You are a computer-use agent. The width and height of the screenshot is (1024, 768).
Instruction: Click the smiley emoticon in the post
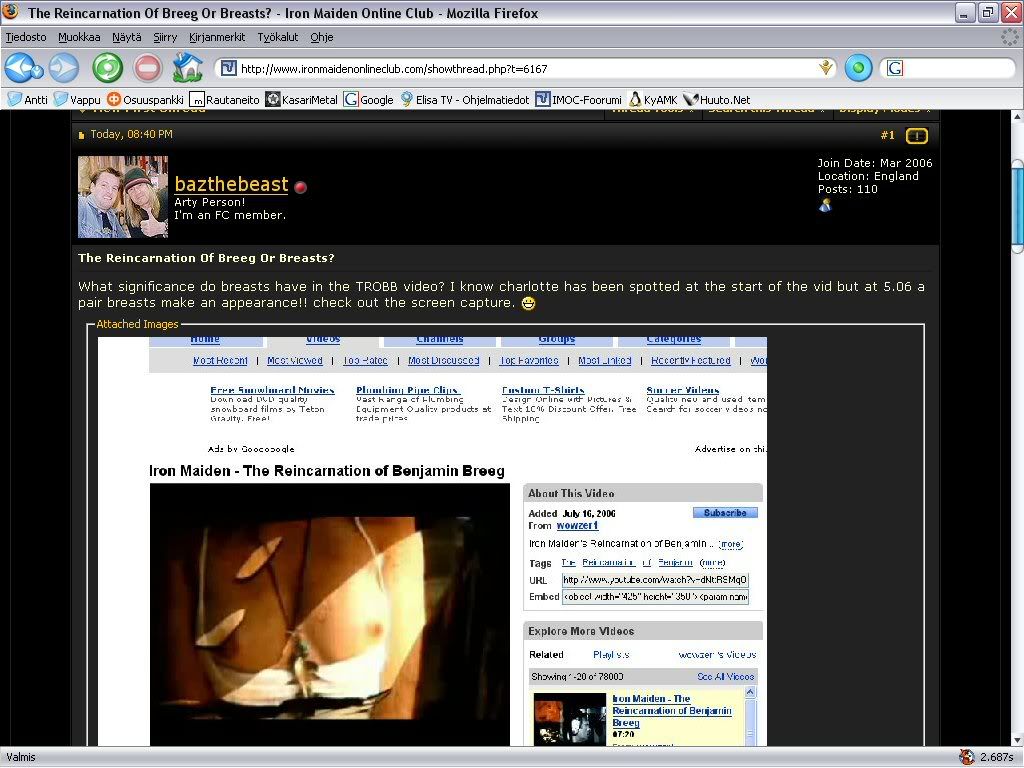528,303
